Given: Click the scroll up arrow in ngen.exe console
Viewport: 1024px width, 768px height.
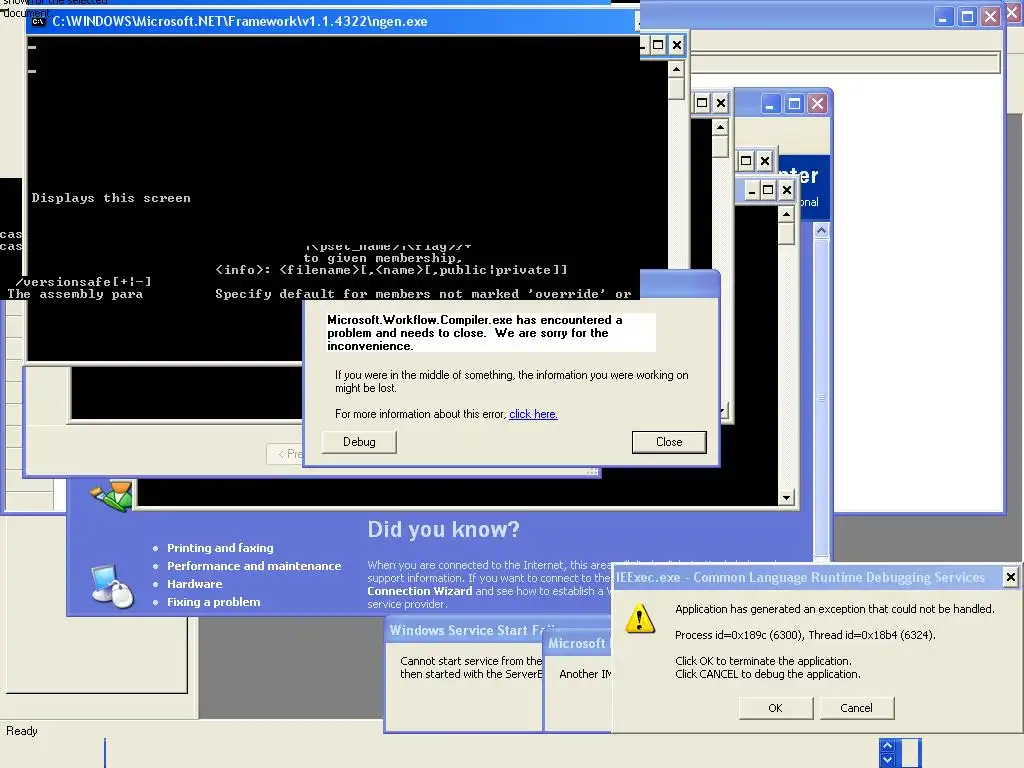Looking at the screenshot, I should pyautogui.click(x=677, y=69).
